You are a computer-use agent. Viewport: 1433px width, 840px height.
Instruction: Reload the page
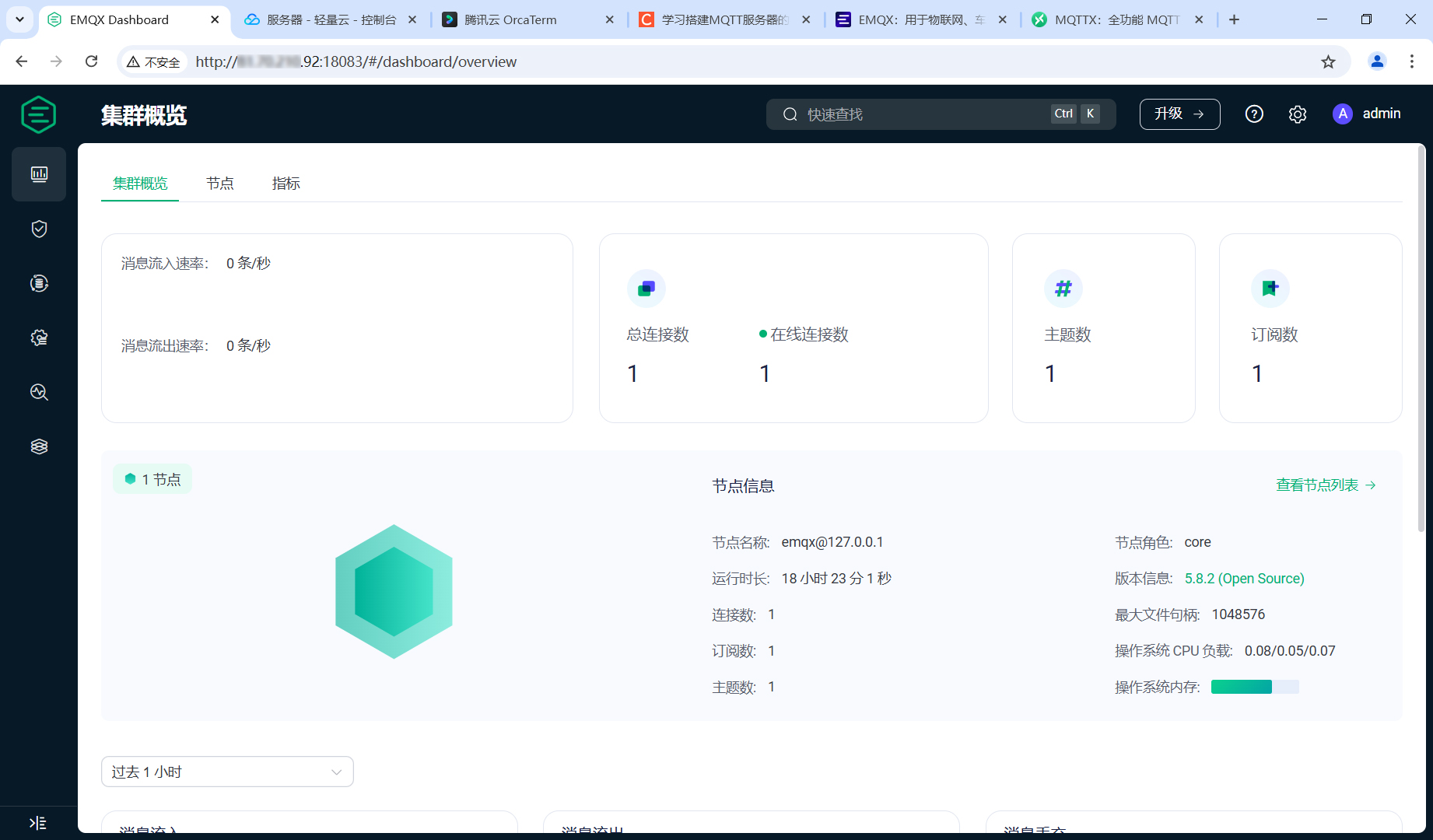[91, 61]
